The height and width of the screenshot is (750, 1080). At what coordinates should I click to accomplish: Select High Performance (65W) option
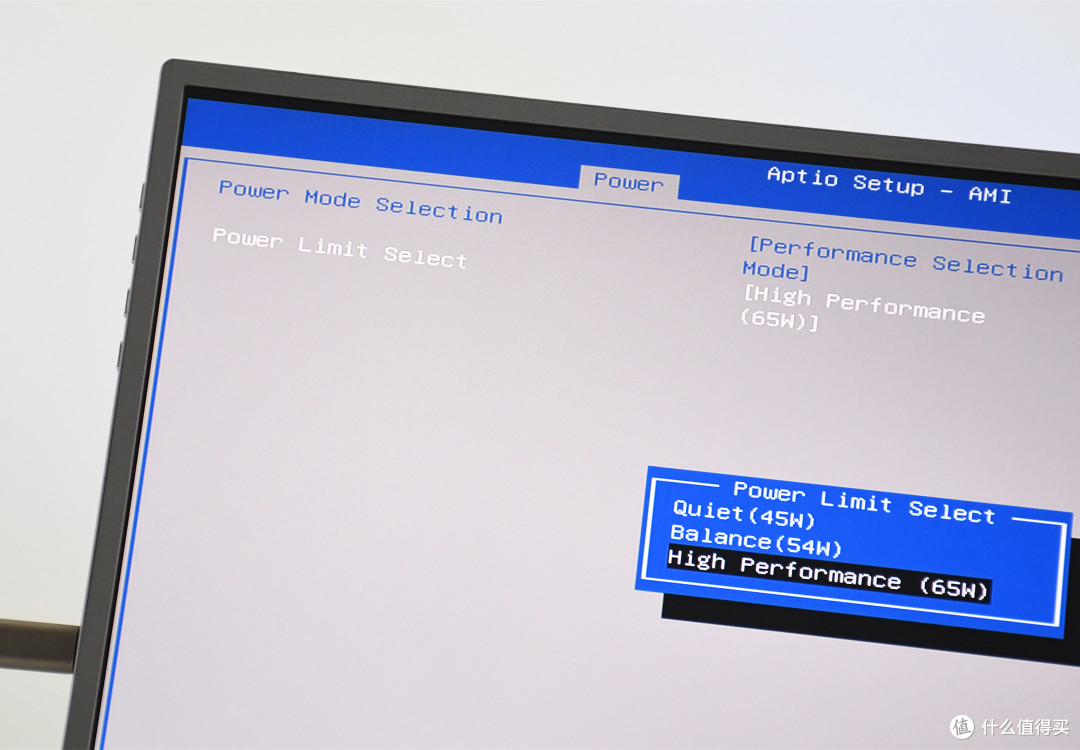829,574
